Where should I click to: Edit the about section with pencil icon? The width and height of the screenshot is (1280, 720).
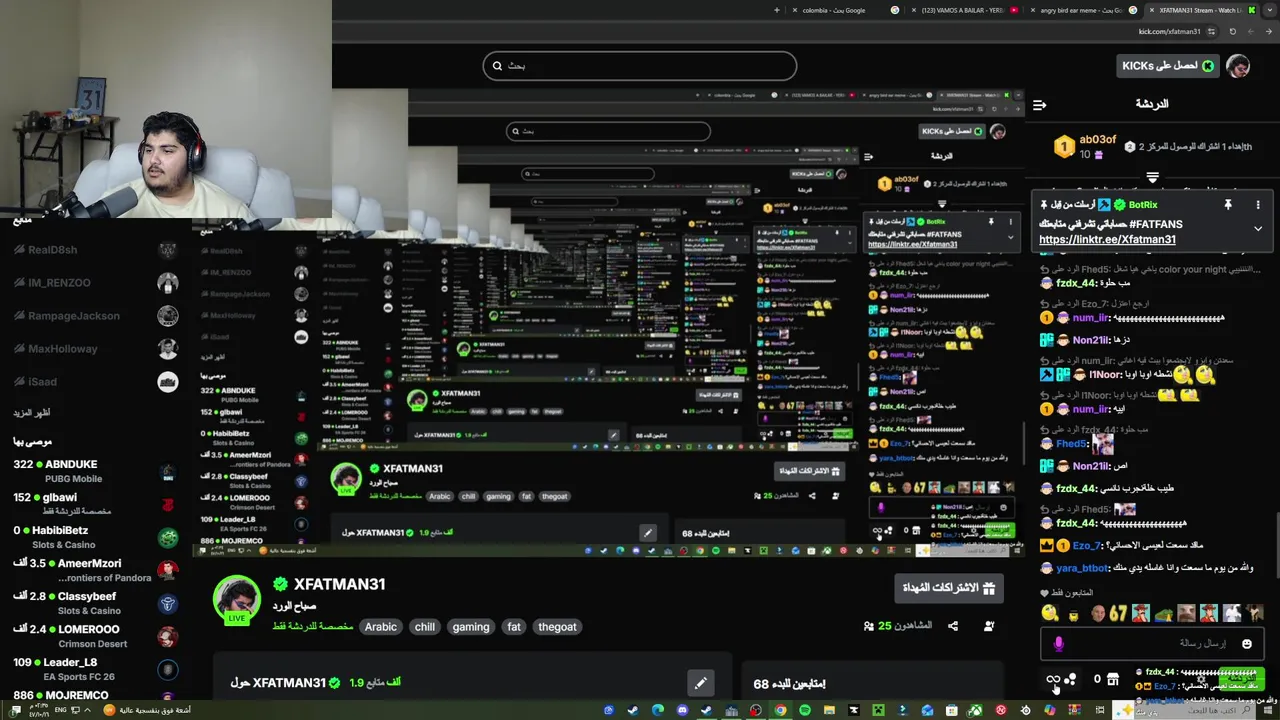(701, 683)
